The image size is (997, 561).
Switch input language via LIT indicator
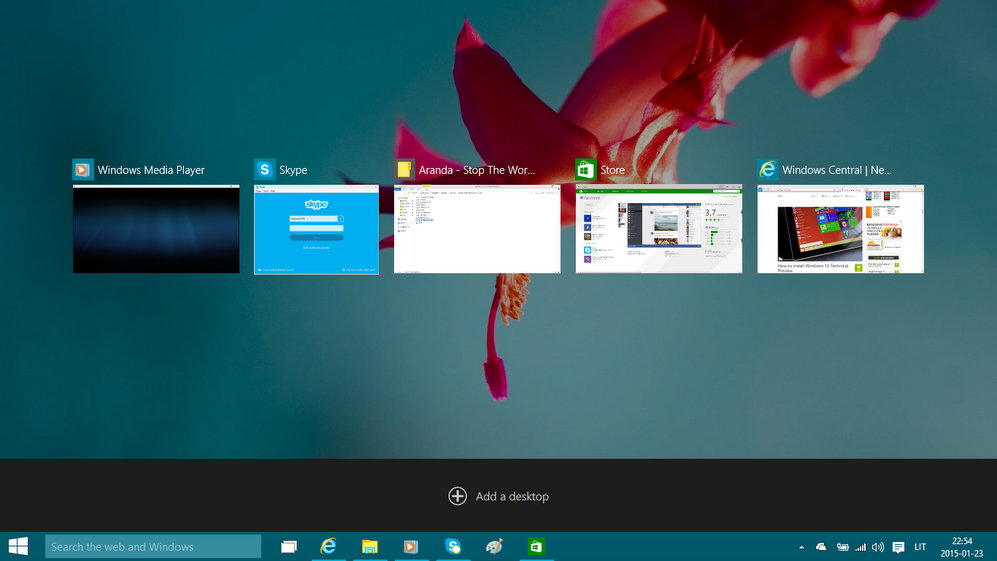pos(920,547)
